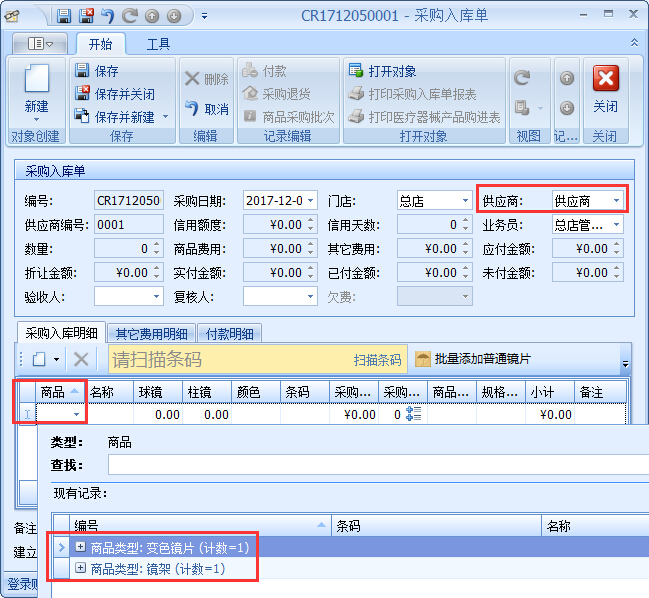Image resolution: width=649 pixels, height=598 pixels.
Task: Click the save icon in quick access toolbar
Action: (x=64, y=16)
